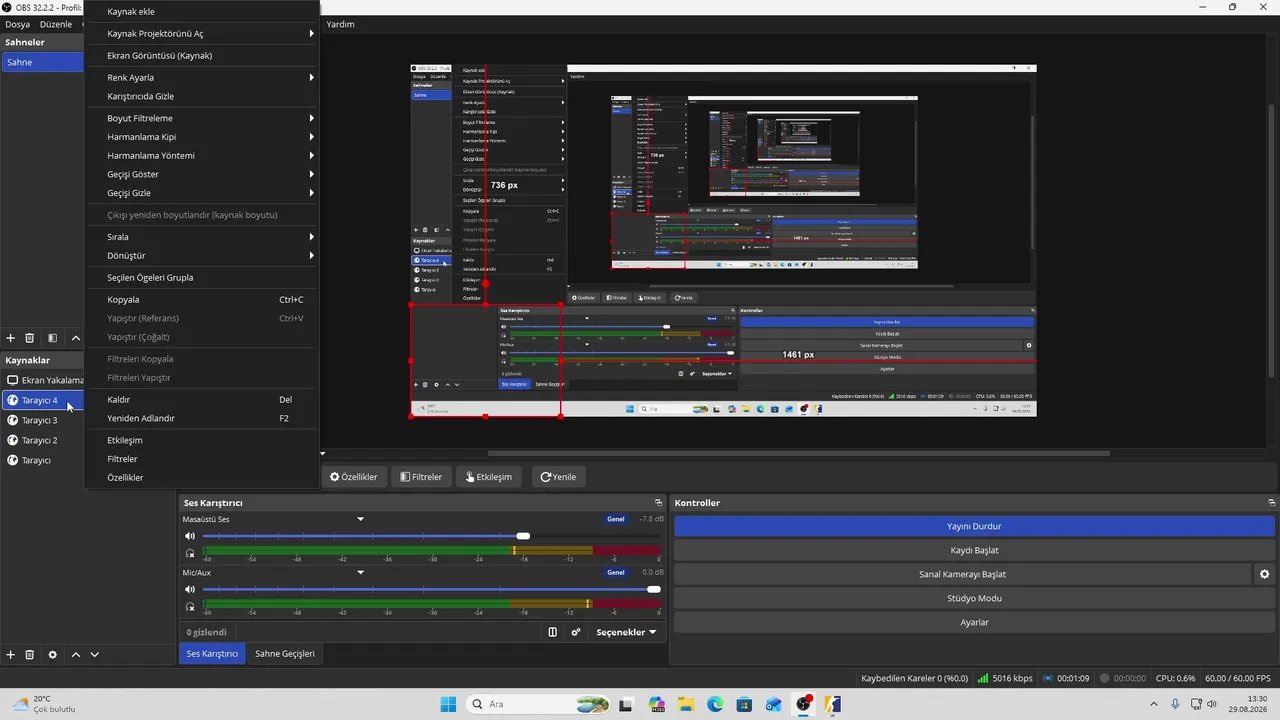This screenshot has width=1280, height=720.
Task: Click the globe icon next to Tarayıcı 2
Action: (x=12, y=440)
